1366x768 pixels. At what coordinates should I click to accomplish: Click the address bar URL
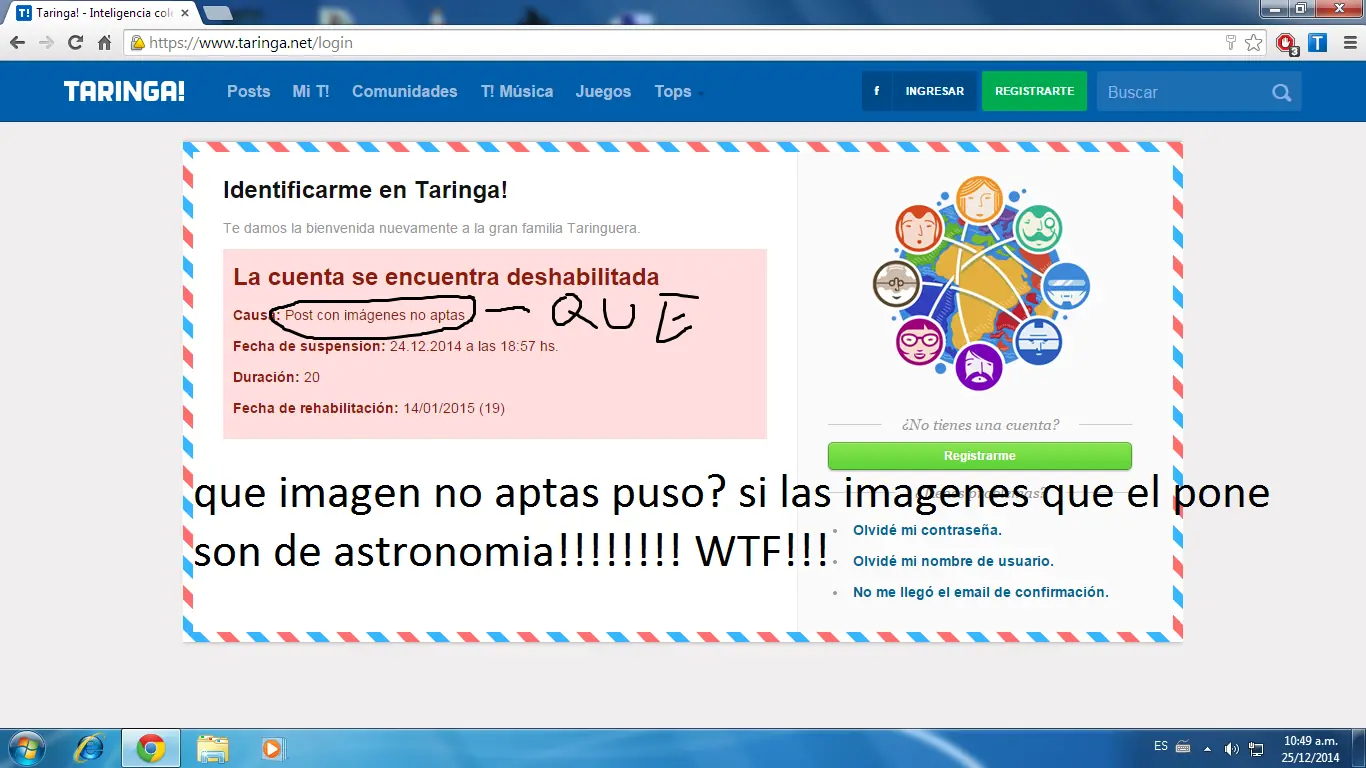click(x=251, y=43)
